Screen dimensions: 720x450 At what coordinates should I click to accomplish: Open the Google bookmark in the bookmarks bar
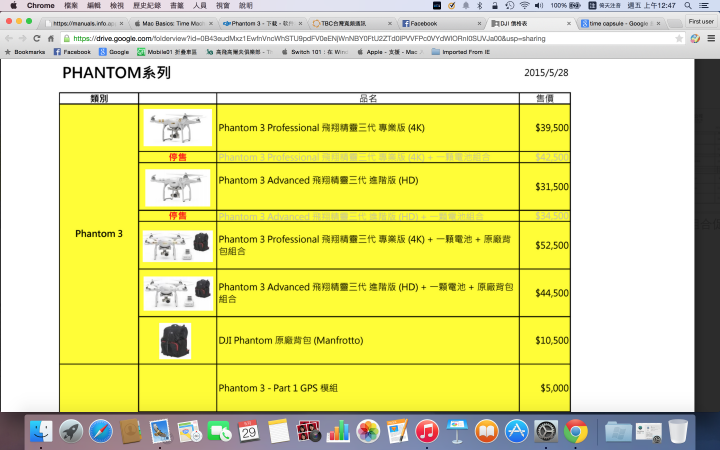(x=114, y=52)
